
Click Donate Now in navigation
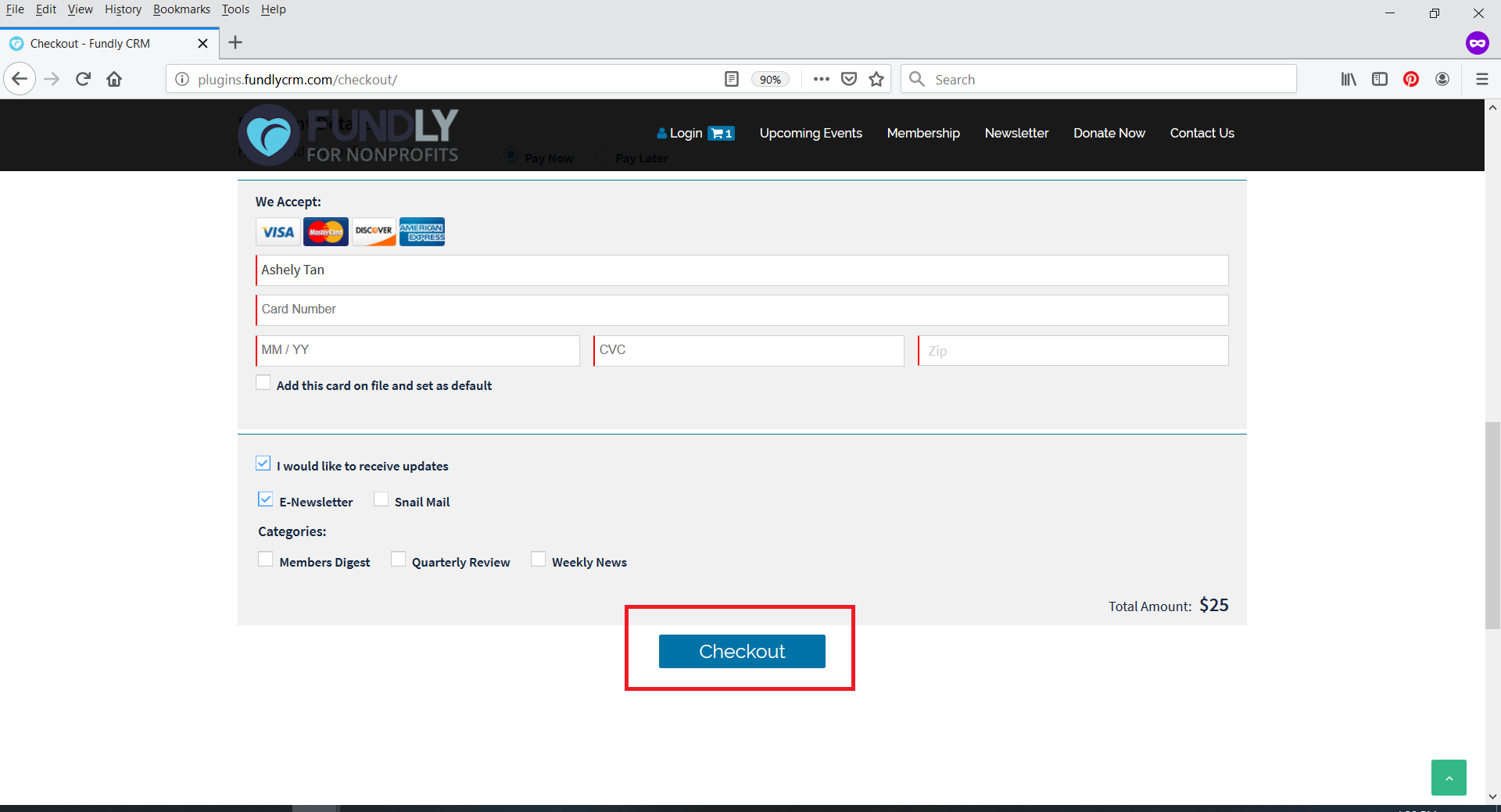pos(1109,134)
